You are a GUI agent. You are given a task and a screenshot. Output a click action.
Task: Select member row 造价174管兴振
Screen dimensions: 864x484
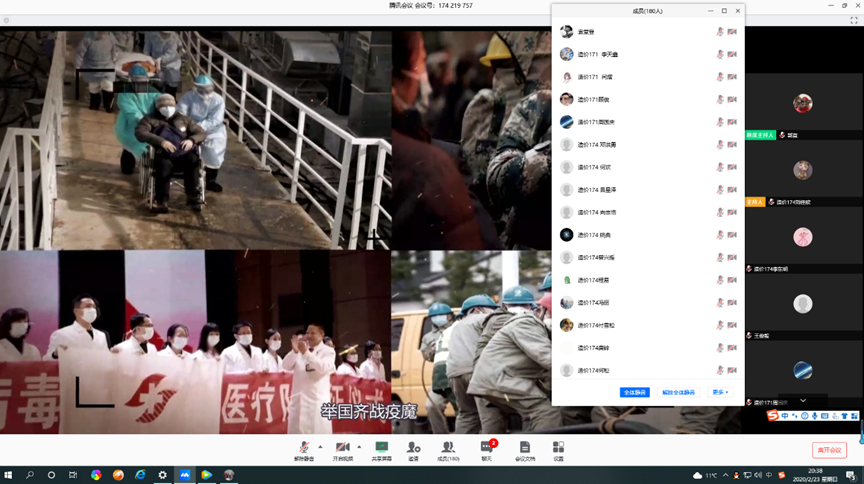pyautogui.click(x=648, y=257)
